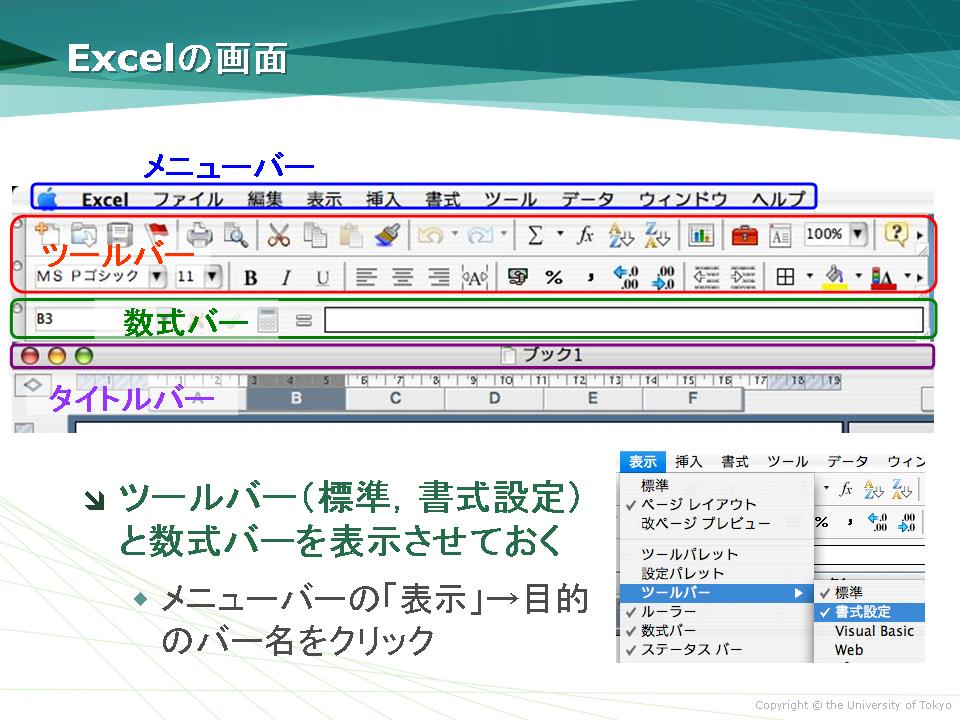The width and height of the screenshot is (960, 720).
Task: Click Decrease Indent icon
Action: coord(706,277)
